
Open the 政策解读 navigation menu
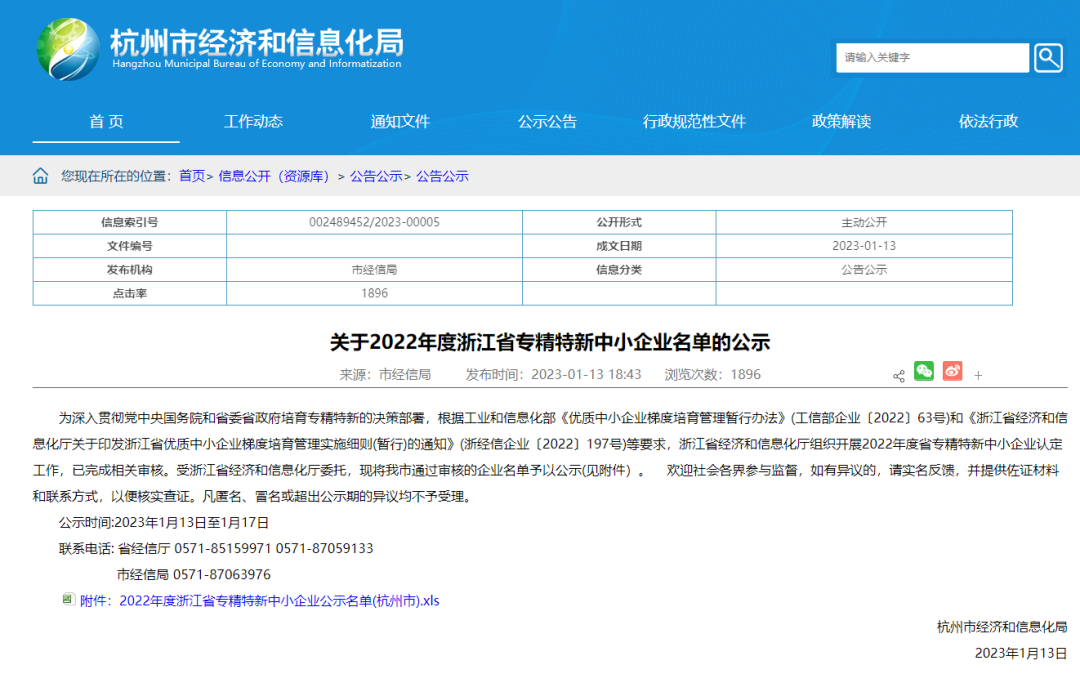coord(841,121)
